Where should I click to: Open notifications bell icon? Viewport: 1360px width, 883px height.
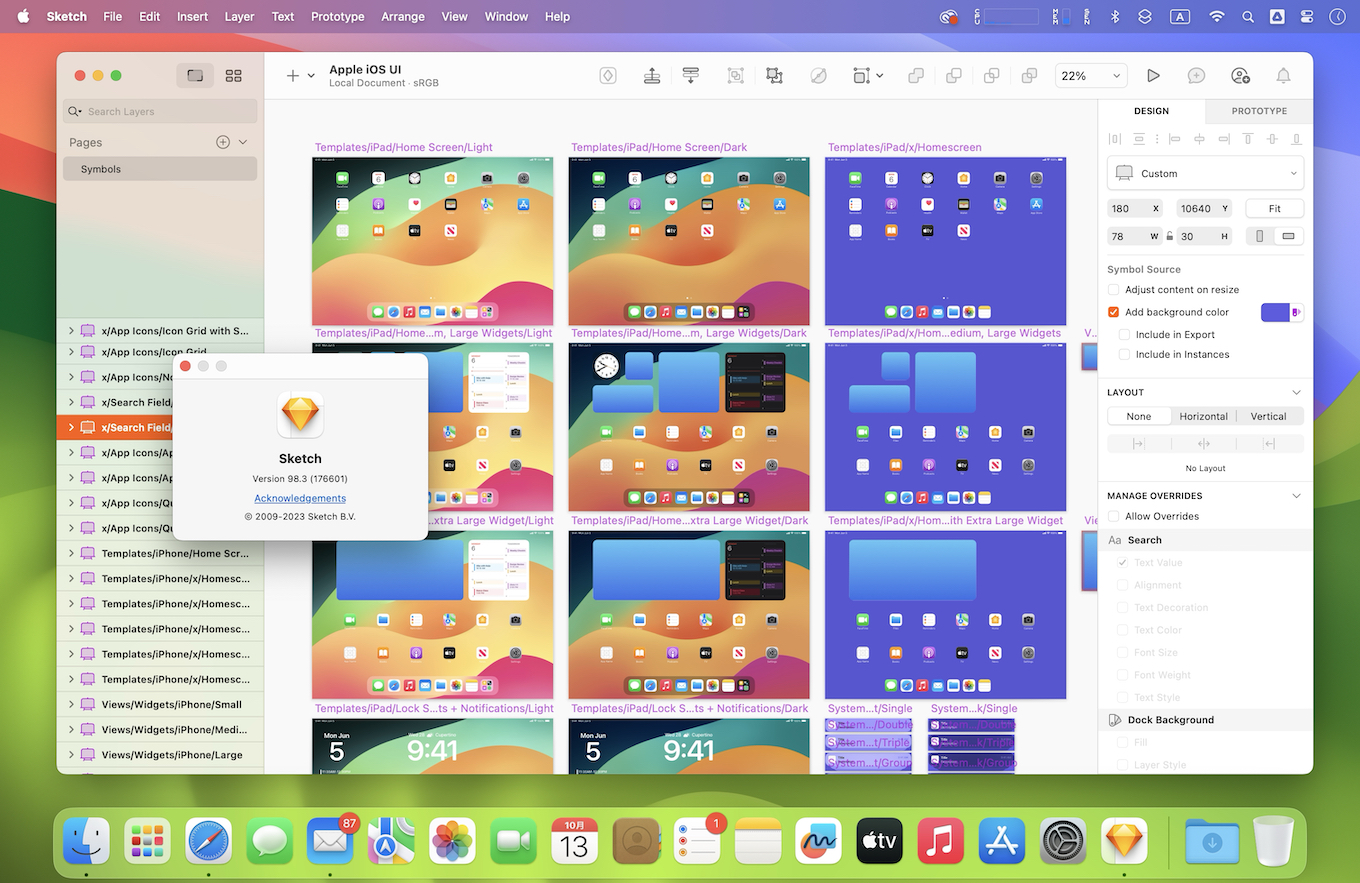point(1283,76)
